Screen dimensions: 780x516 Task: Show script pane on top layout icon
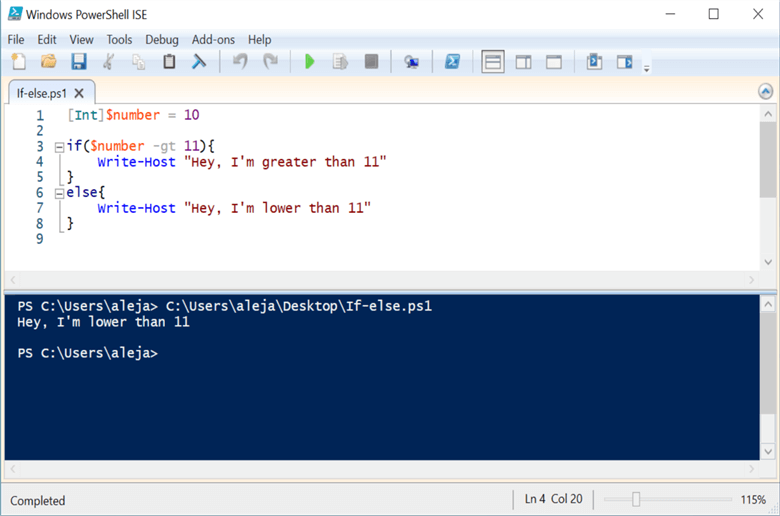click(493, 62)
